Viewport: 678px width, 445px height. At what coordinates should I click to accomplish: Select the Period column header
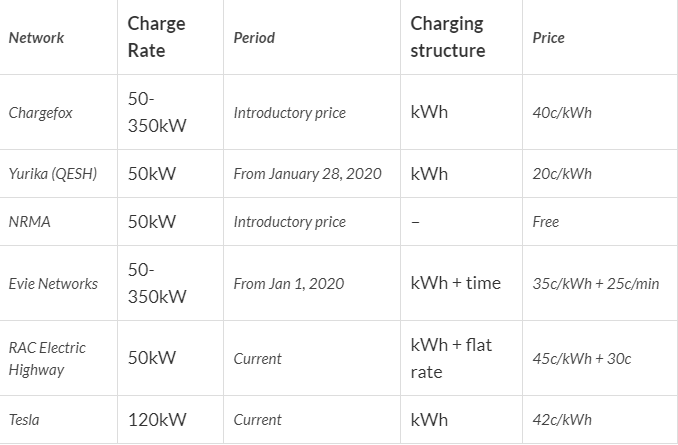click(x=254, y=38)
